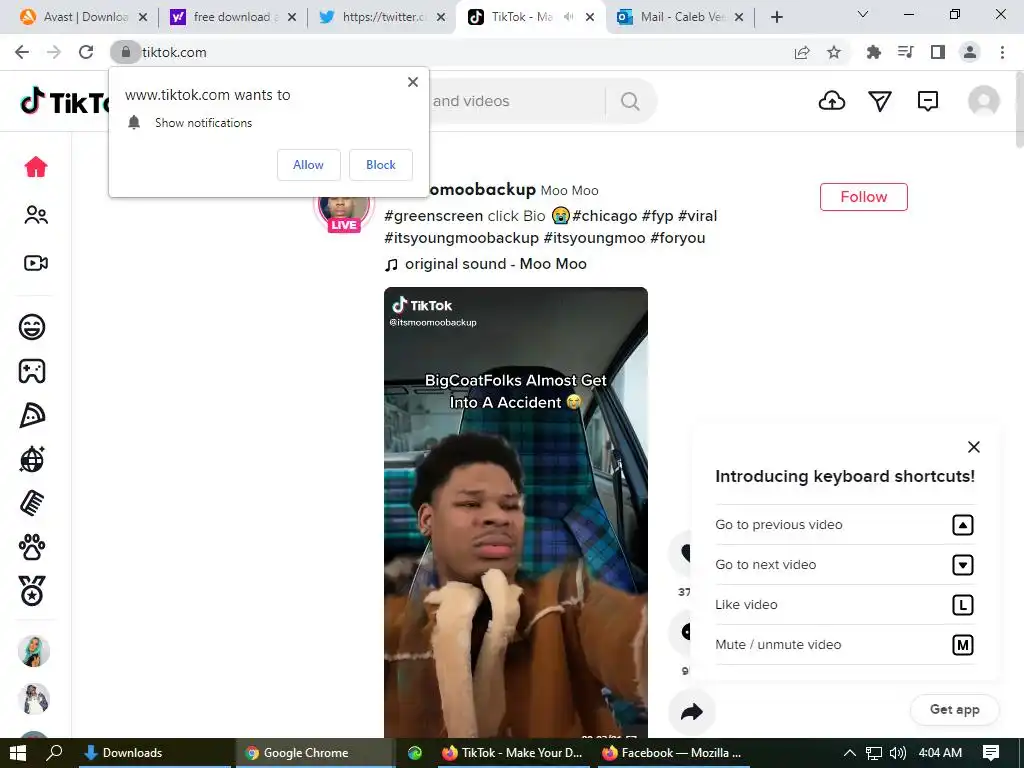Switch to the twitter.com tab
The height and width of the screenshot is (768, 1024).
tap(381, 17)
